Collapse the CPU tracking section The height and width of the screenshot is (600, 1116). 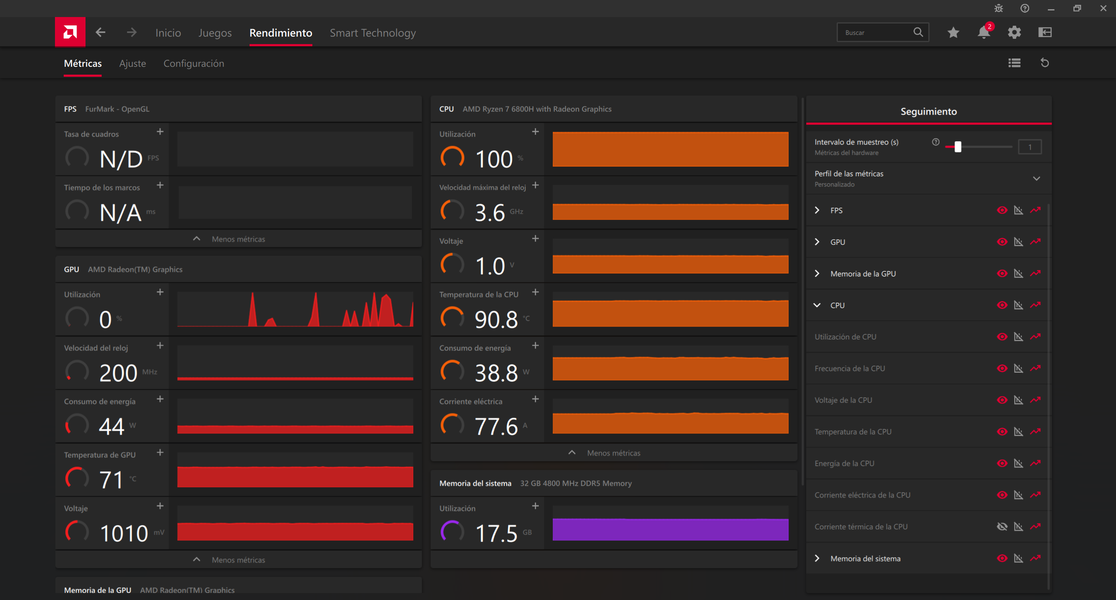coord(817,306)
